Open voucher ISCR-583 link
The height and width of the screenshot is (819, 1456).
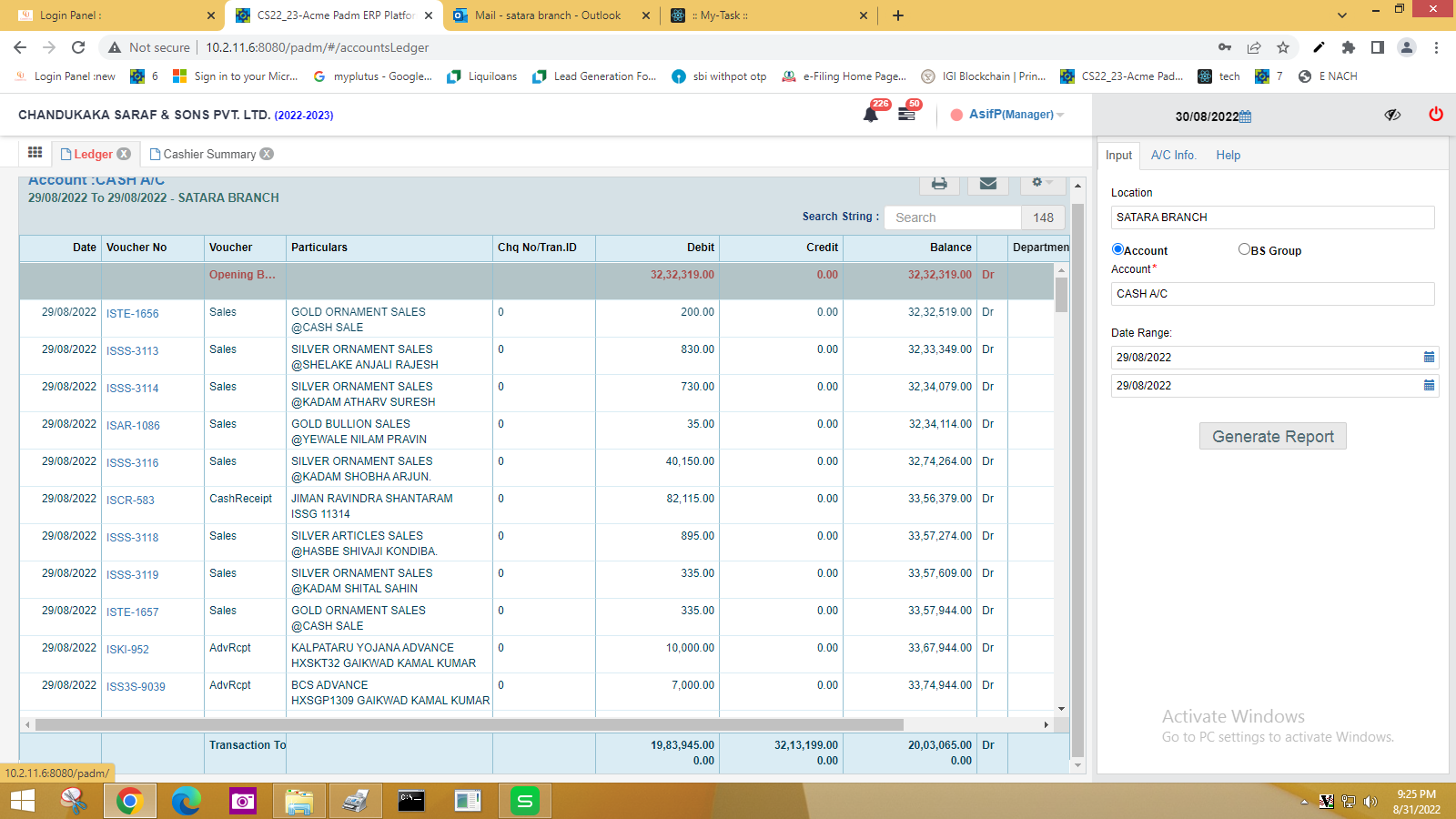(x=130, y=500)
